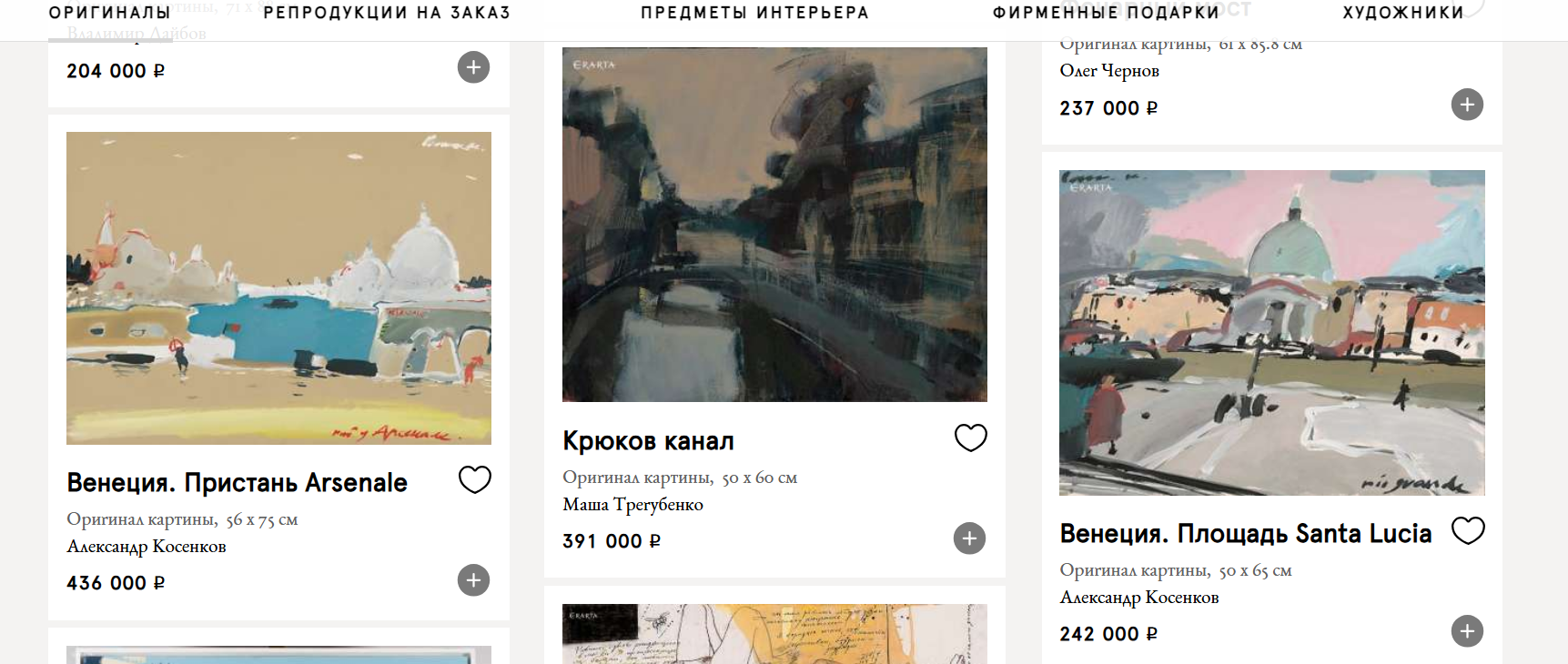This screenshot has width=1568, height=664.
Task: Open Santa Lucia square painting image
Action: pyautogui.click(x=1272, y=333)
